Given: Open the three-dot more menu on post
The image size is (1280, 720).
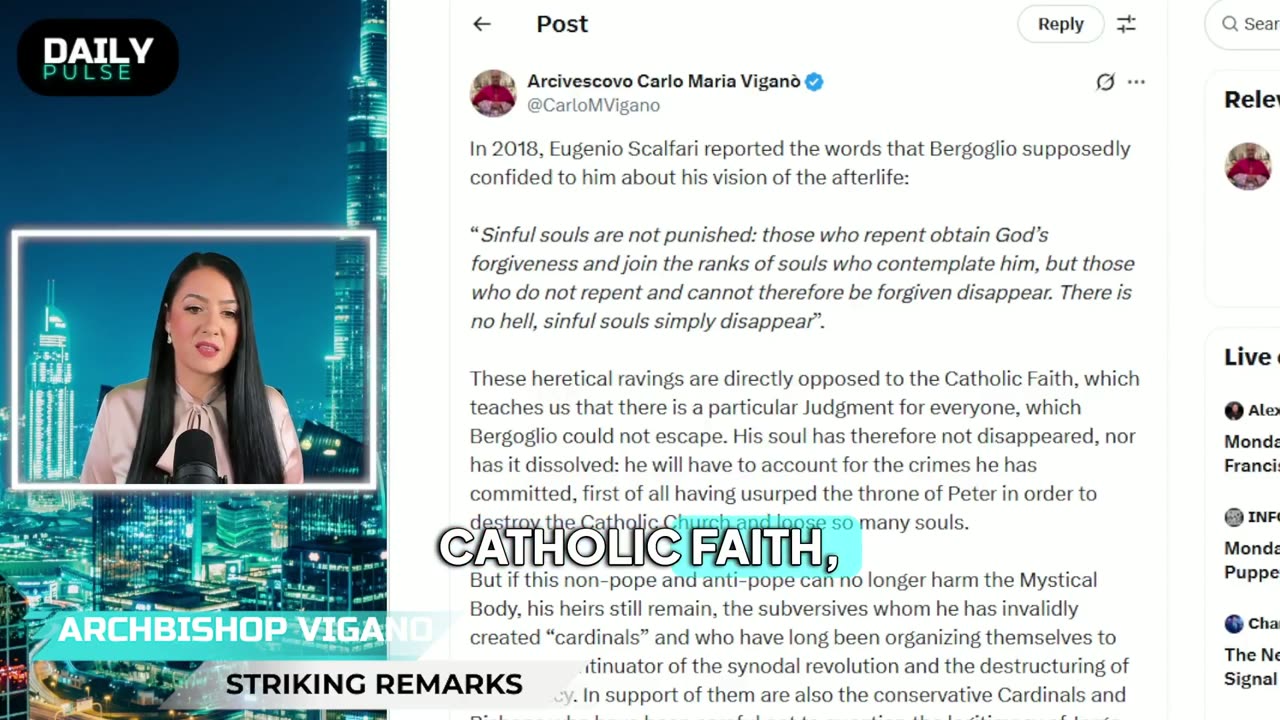Looking at the screenshot, I should pyautogui.click(x=1136, y=82).
